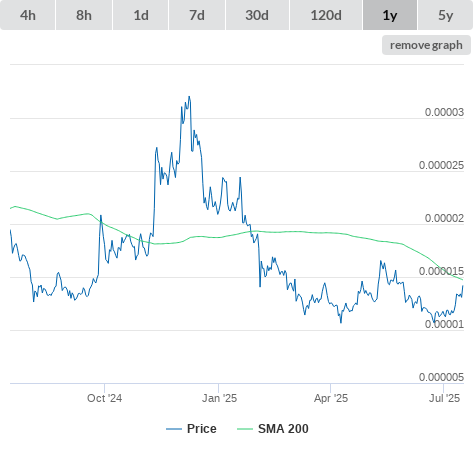Click the 0.00001 y-axis label
Screen dimensions: 474x455
[444, 324]
